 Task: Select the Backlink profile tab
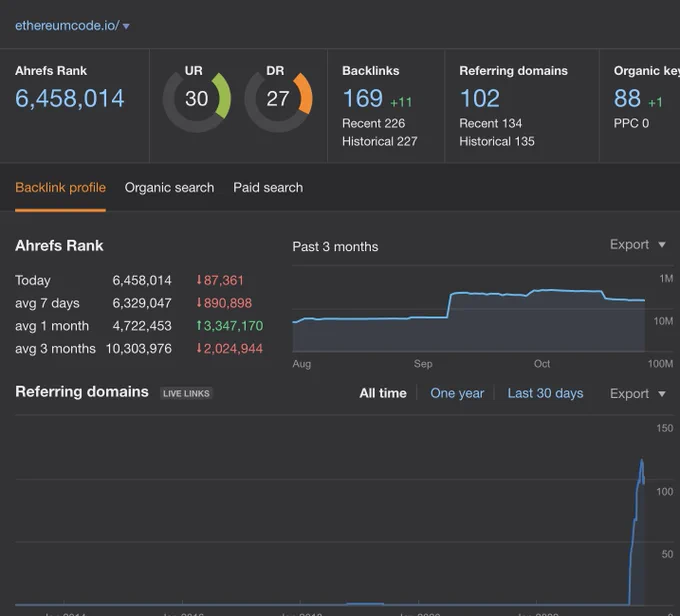click(60, 187)
